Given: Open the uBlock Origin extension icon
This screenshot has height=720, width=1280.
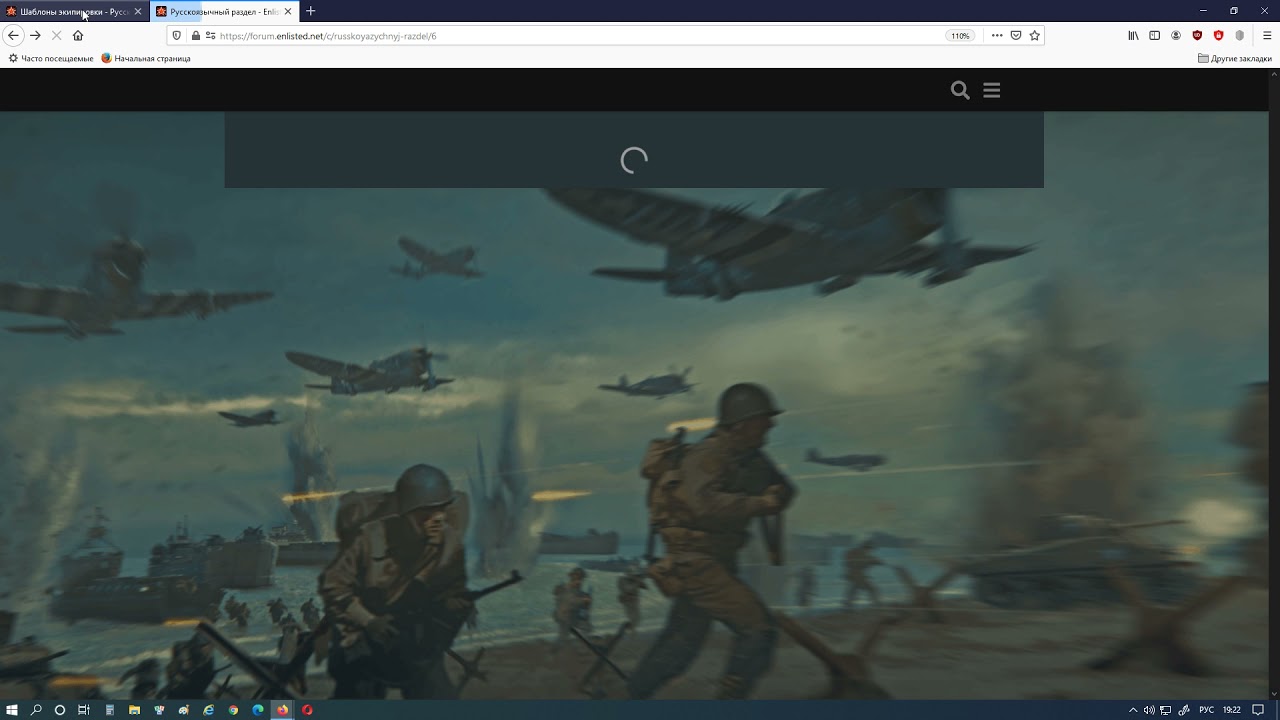Looking at the screenshot, I should tap(1197, 35).
